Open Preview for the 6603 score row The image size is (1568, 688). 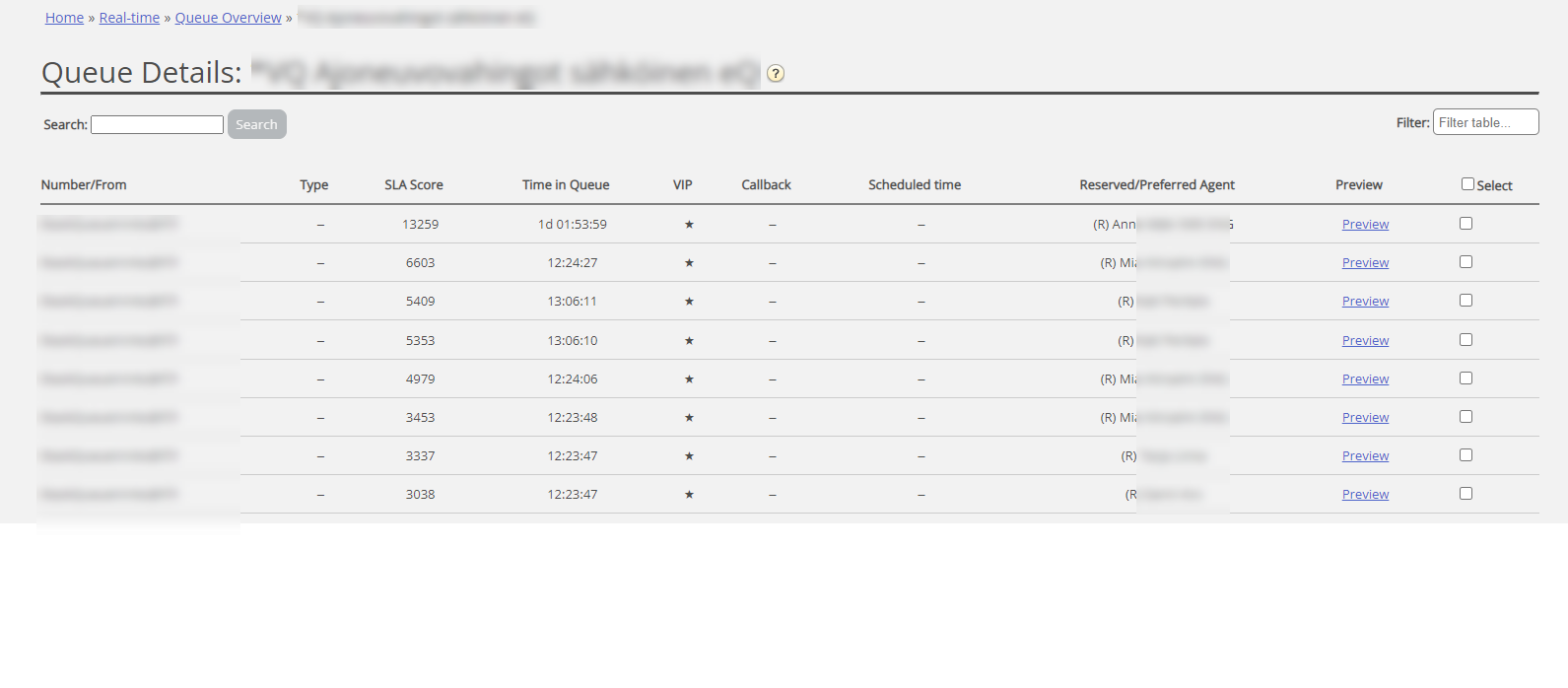point(1365,263)
